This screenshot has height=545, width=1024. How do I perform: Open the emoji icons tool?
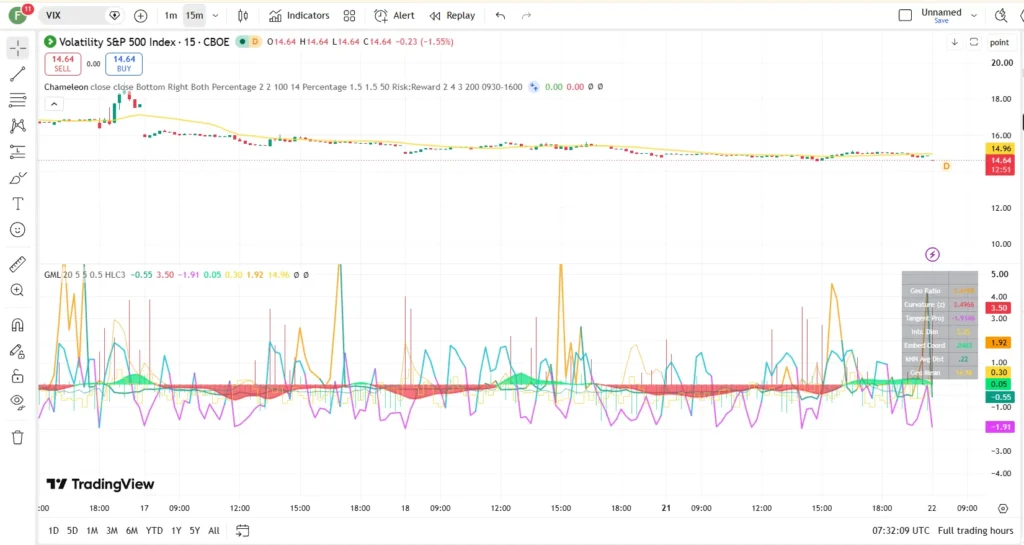coord(18,230)
